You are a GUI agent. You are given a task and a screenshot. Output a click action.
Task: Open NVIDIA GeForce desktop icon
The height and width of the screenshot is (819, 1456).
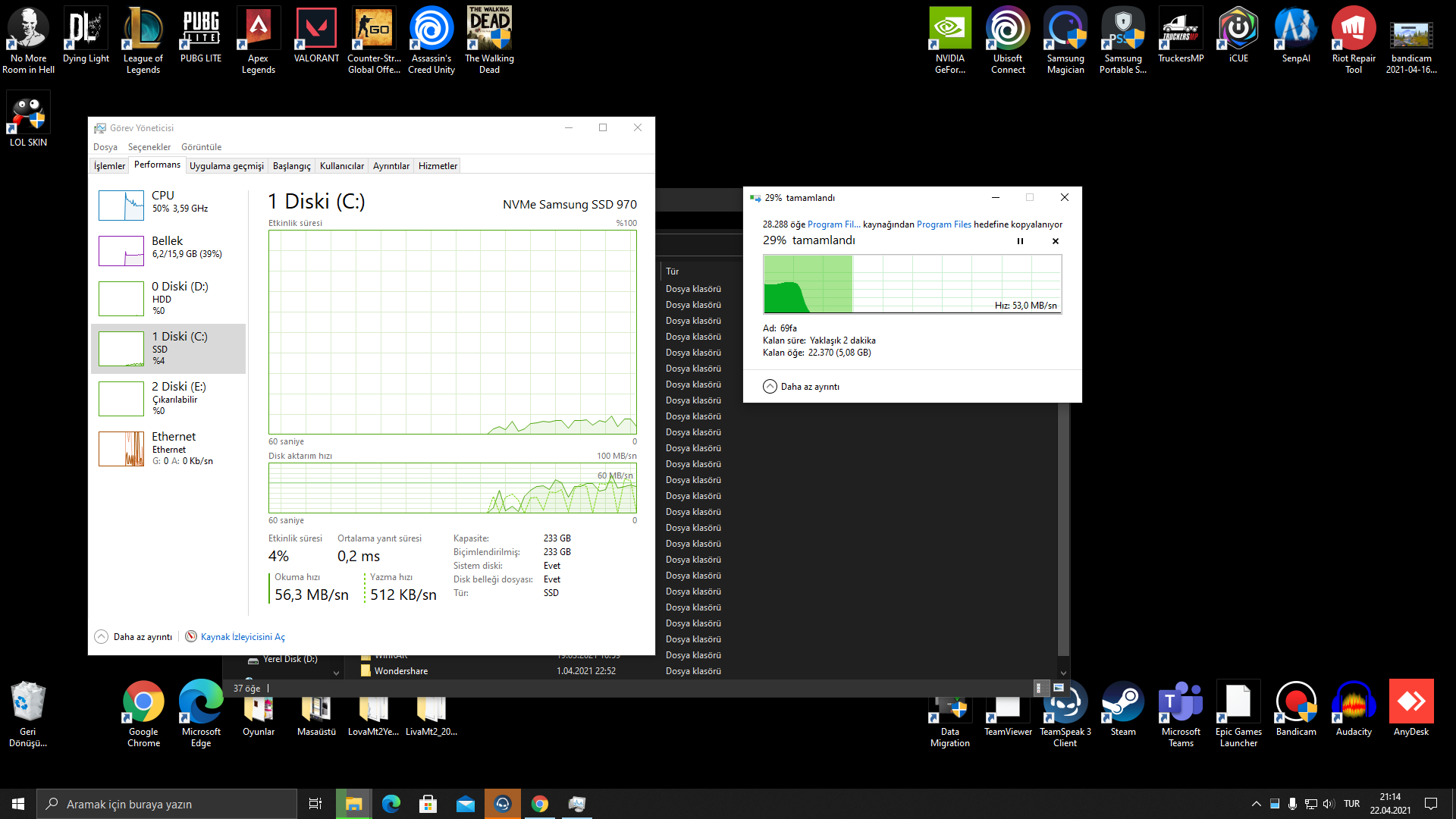(950, 41)
